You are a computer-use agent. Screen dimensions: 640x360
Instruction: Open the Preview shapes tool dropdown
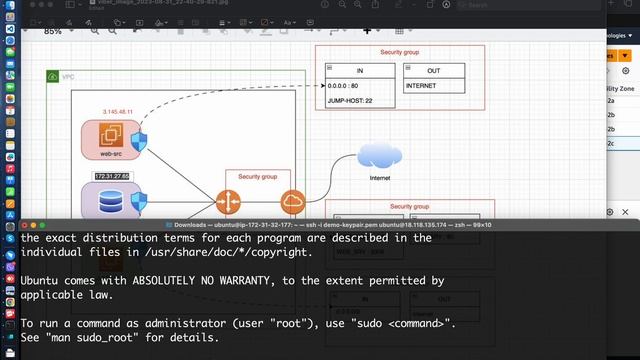119,22
